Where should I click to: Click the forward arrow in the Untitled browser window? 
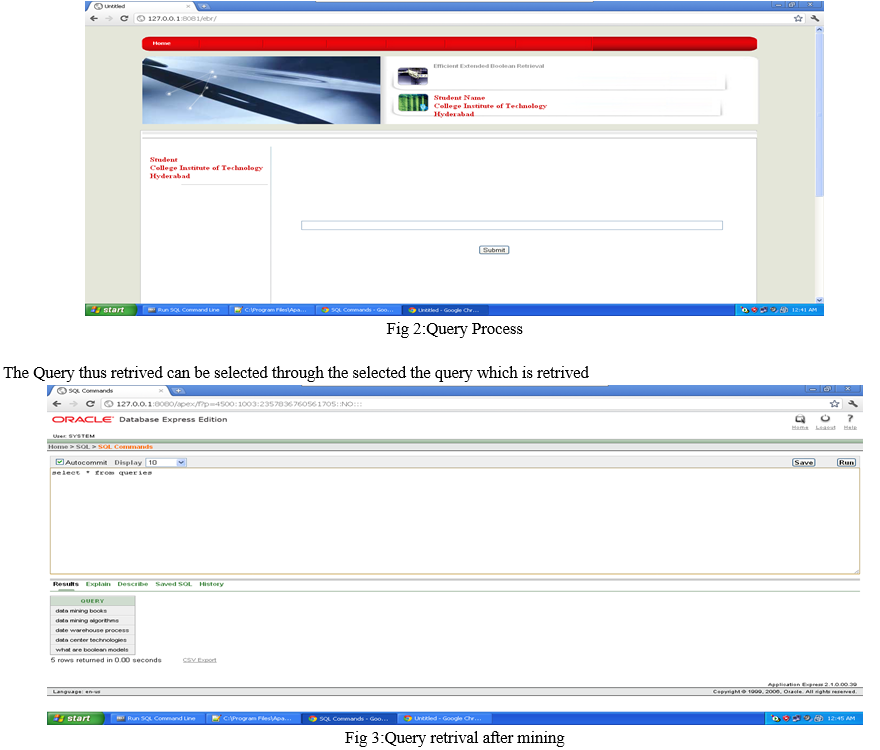coord(109,19)
